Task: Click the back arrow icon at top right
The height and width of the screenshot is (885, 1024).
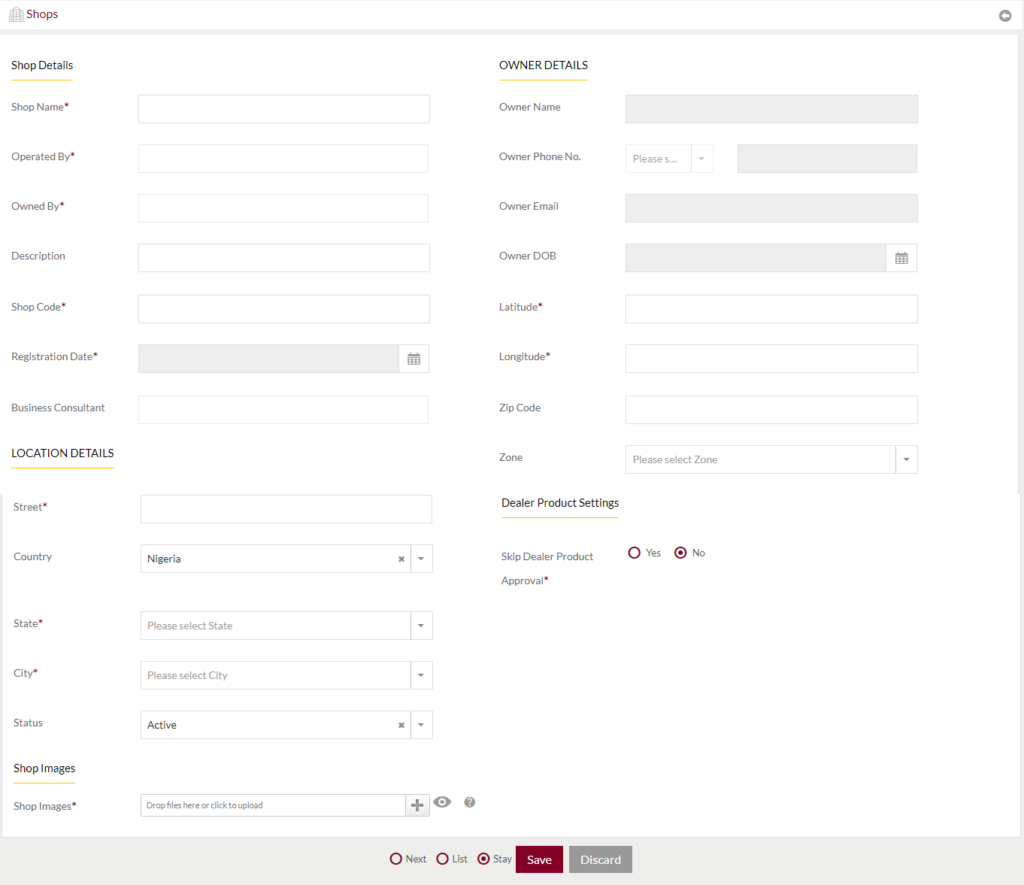Action: (x=1005, y=16)
